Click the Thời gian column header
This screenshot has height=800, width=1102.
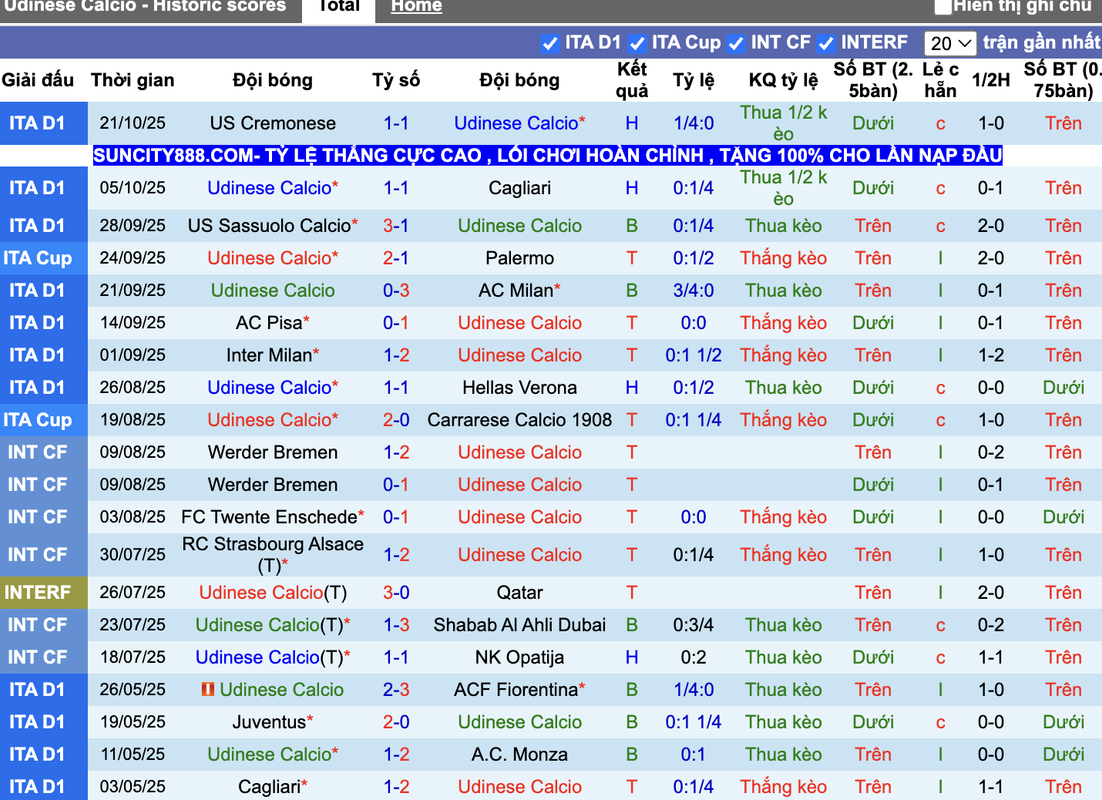click(132, 80)
